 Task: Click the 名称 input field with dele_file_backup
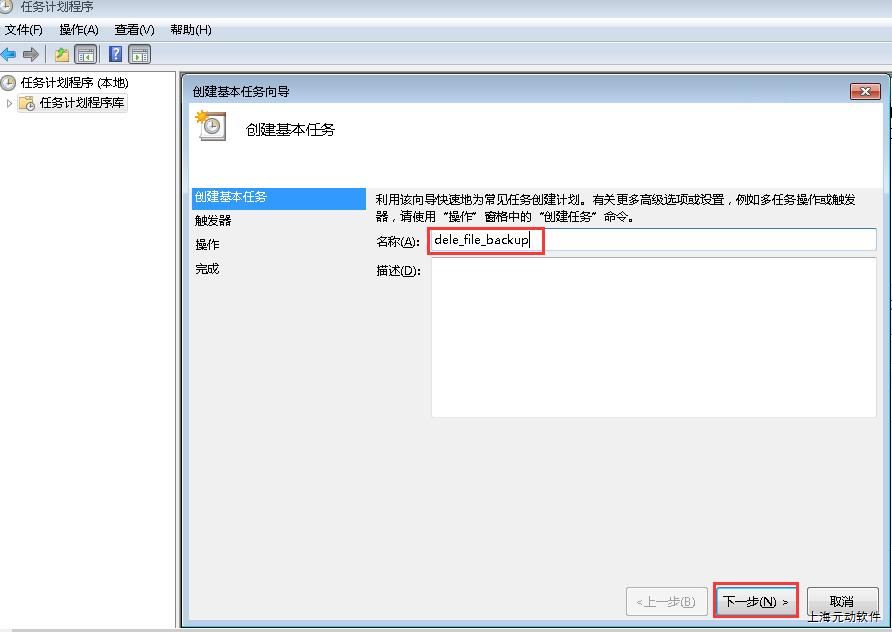click(x=653, y=239)
